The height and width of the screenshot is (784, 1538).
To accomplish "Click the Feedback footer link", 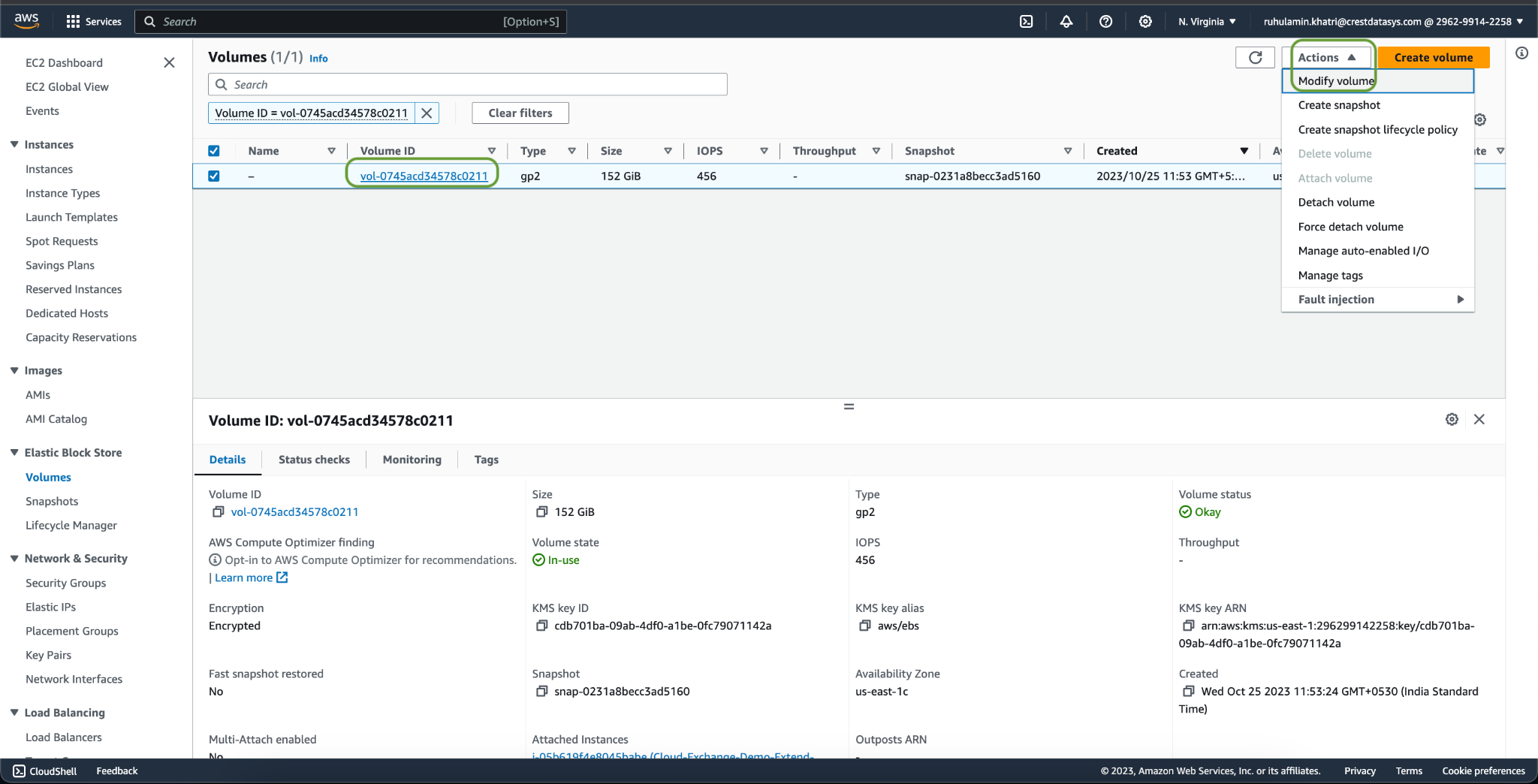I will [x=117, y=770].
